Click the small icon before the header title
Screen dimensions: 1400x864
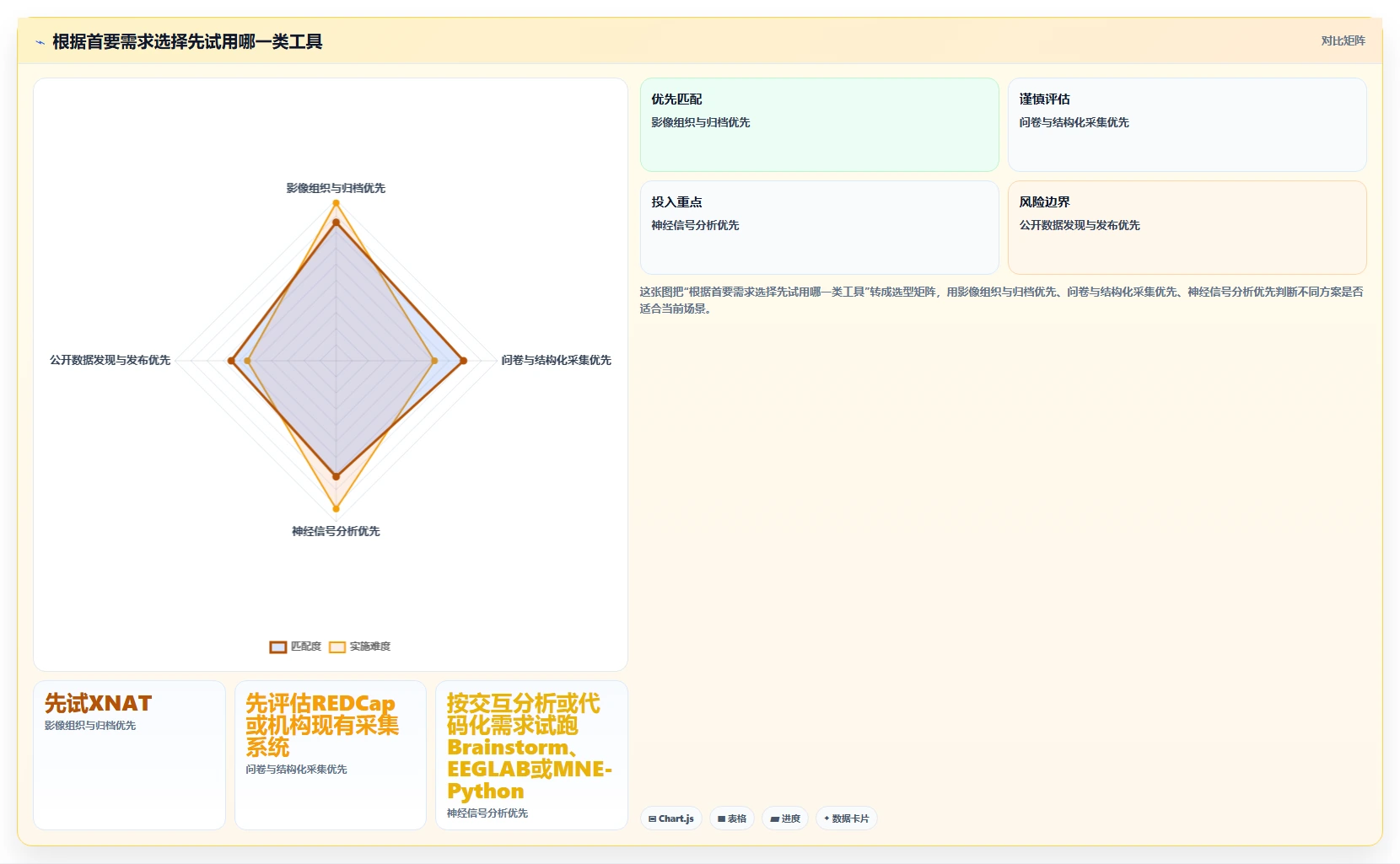[40, 42]
